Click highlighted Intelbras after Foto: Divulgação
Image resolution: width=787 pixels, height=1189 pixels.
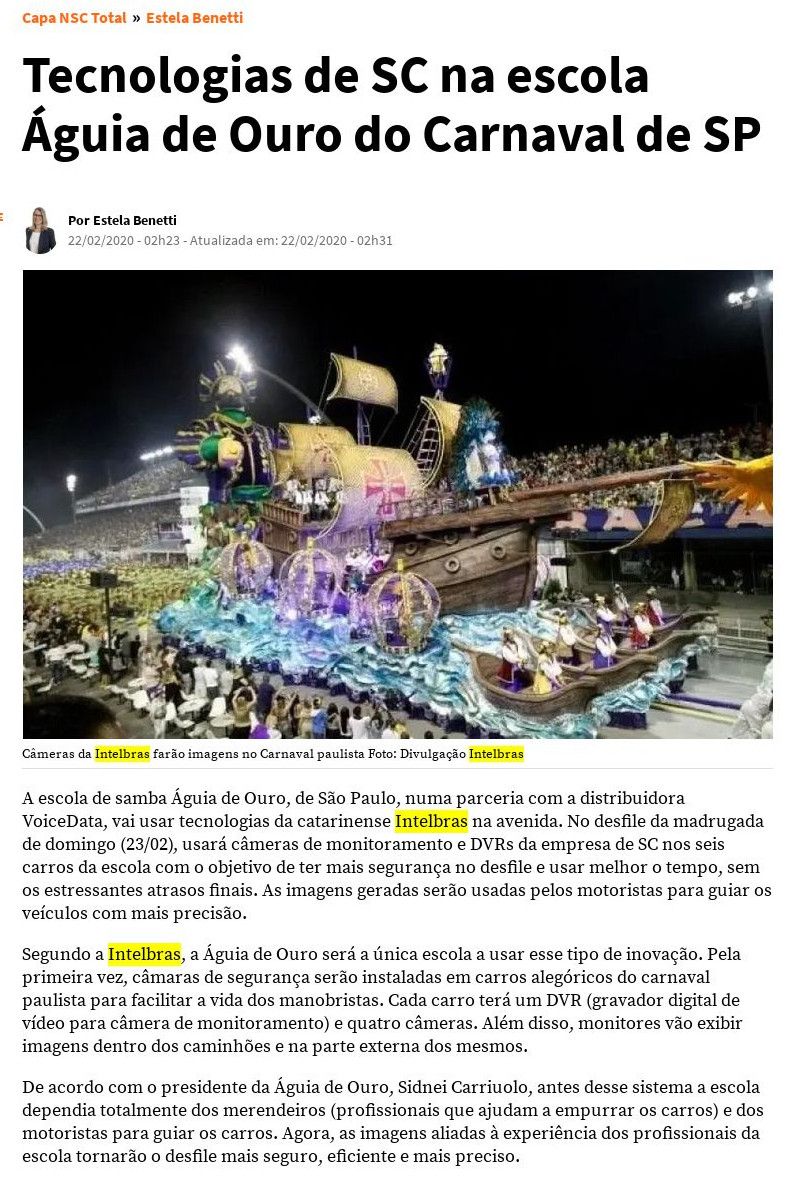(x=496, y=754)
